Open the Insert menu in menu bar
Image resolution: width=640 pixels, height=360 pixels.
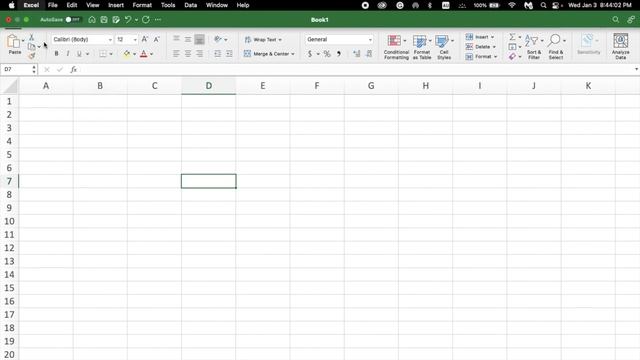pyautogui.click(x=116, y=5)
